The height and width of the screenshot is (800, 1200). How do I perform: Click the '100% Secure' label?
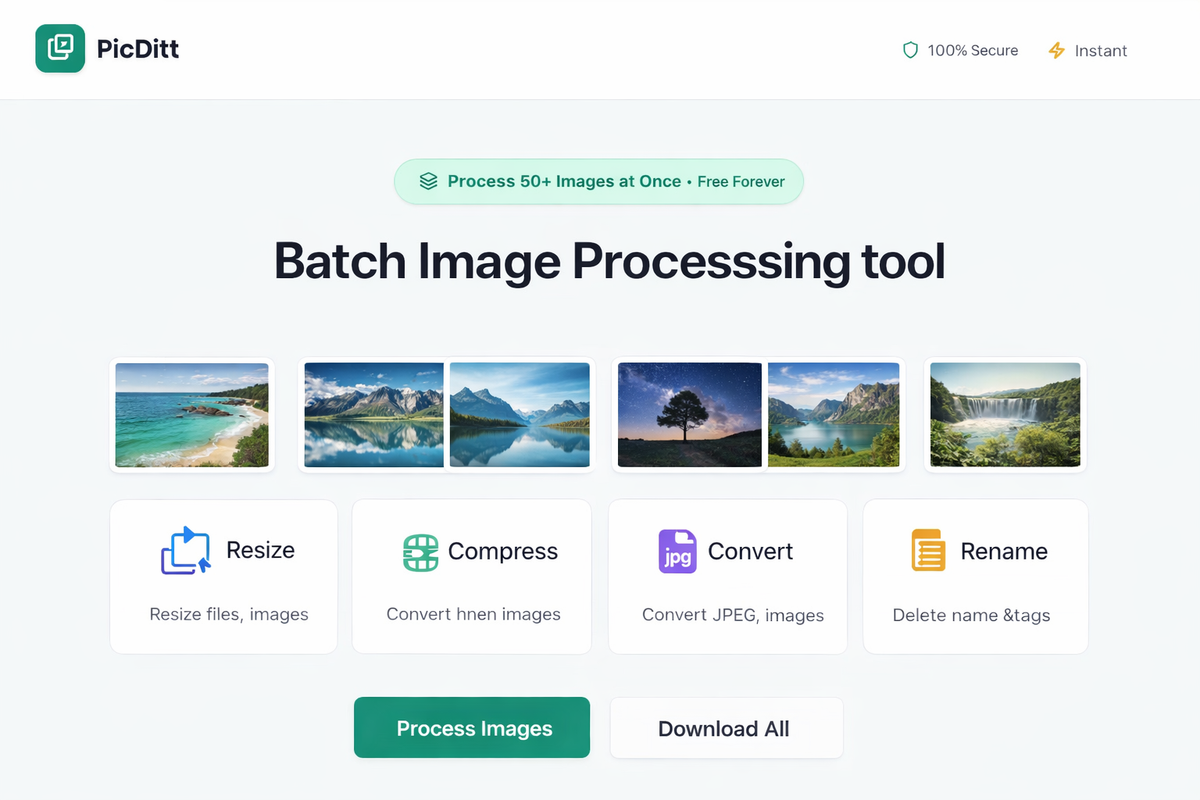pyautogui.click(x=973, y=50)
